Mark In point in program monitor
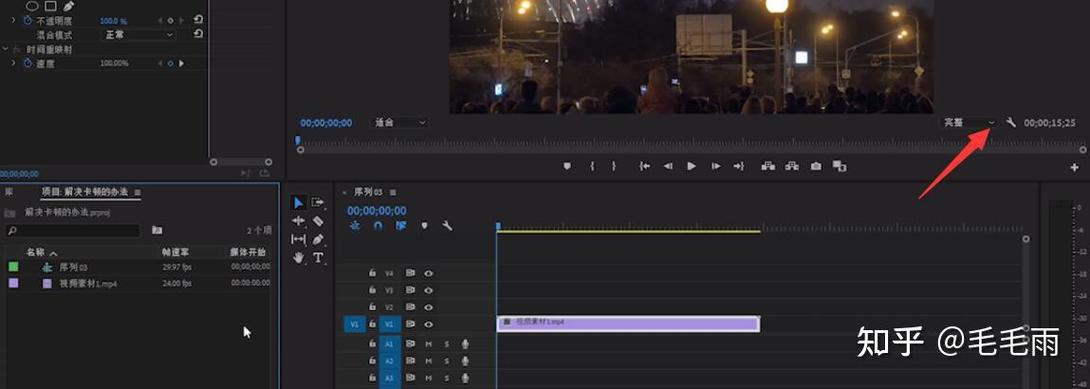The image size is (1090, 389). (592, 166)
